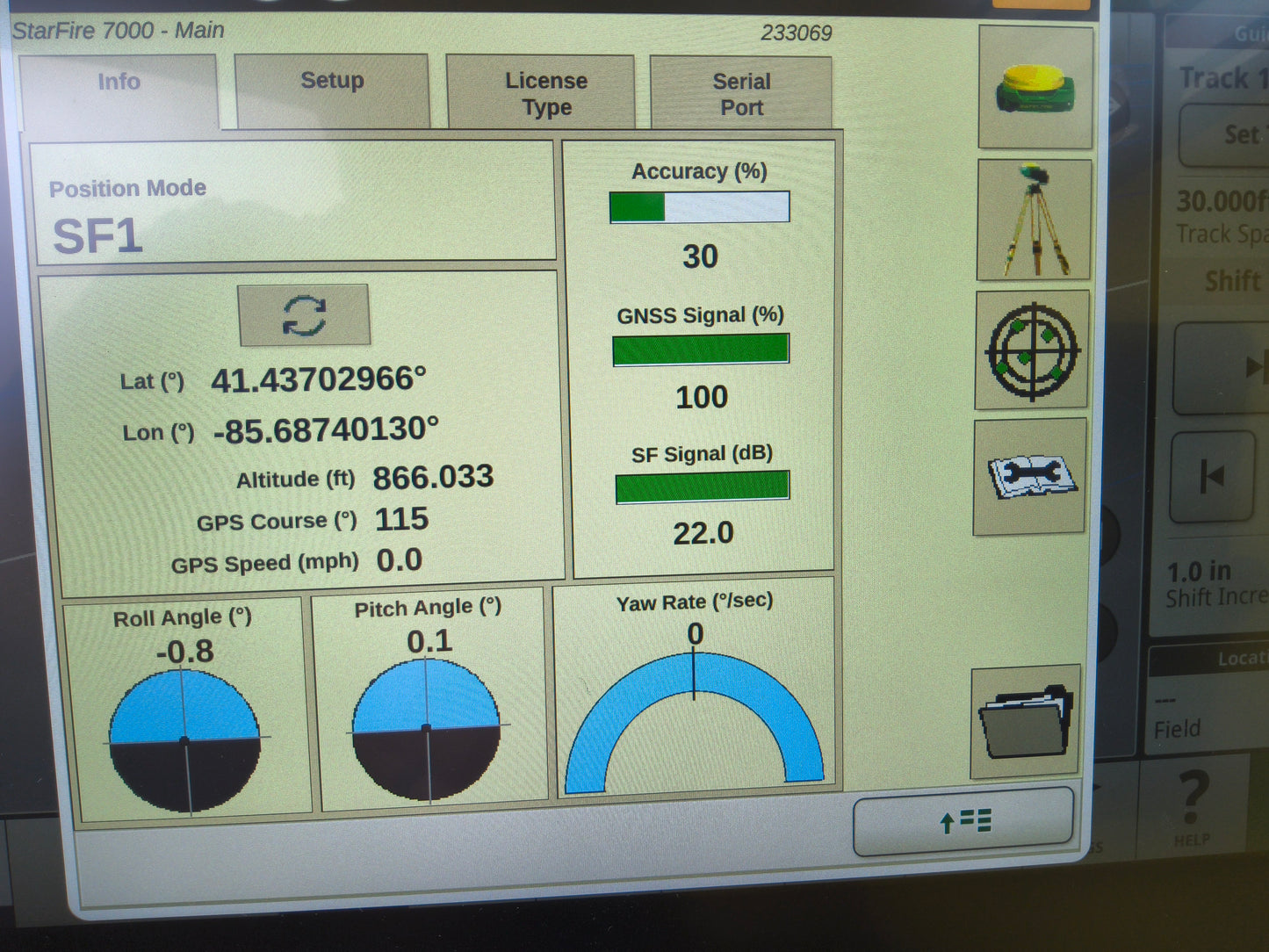Open the License Type tab
The image size is (1269, 952).
[x=541, y=92]
